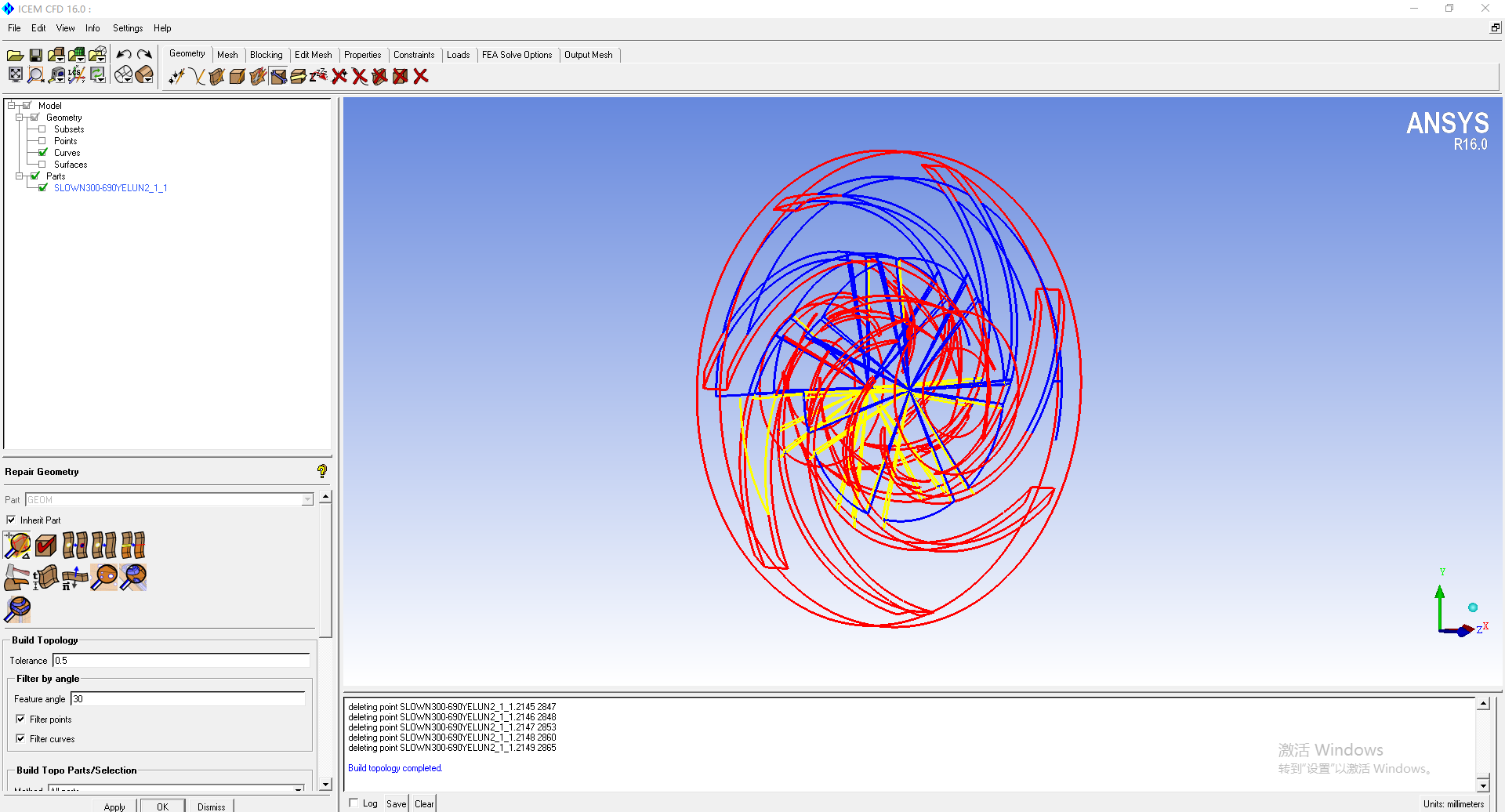The image size is (1505, 812).
Task: Click the Fit Window view icon
Action: [x=15, y=75]
